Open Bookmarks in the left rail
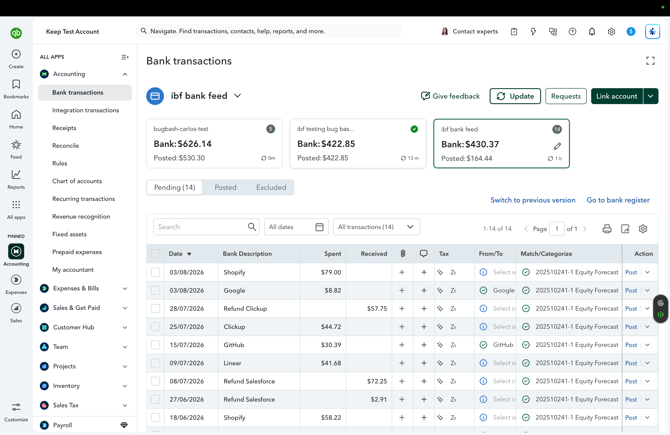Image resolution: width=670 pixels, height=435 pixels. (16, 84)
